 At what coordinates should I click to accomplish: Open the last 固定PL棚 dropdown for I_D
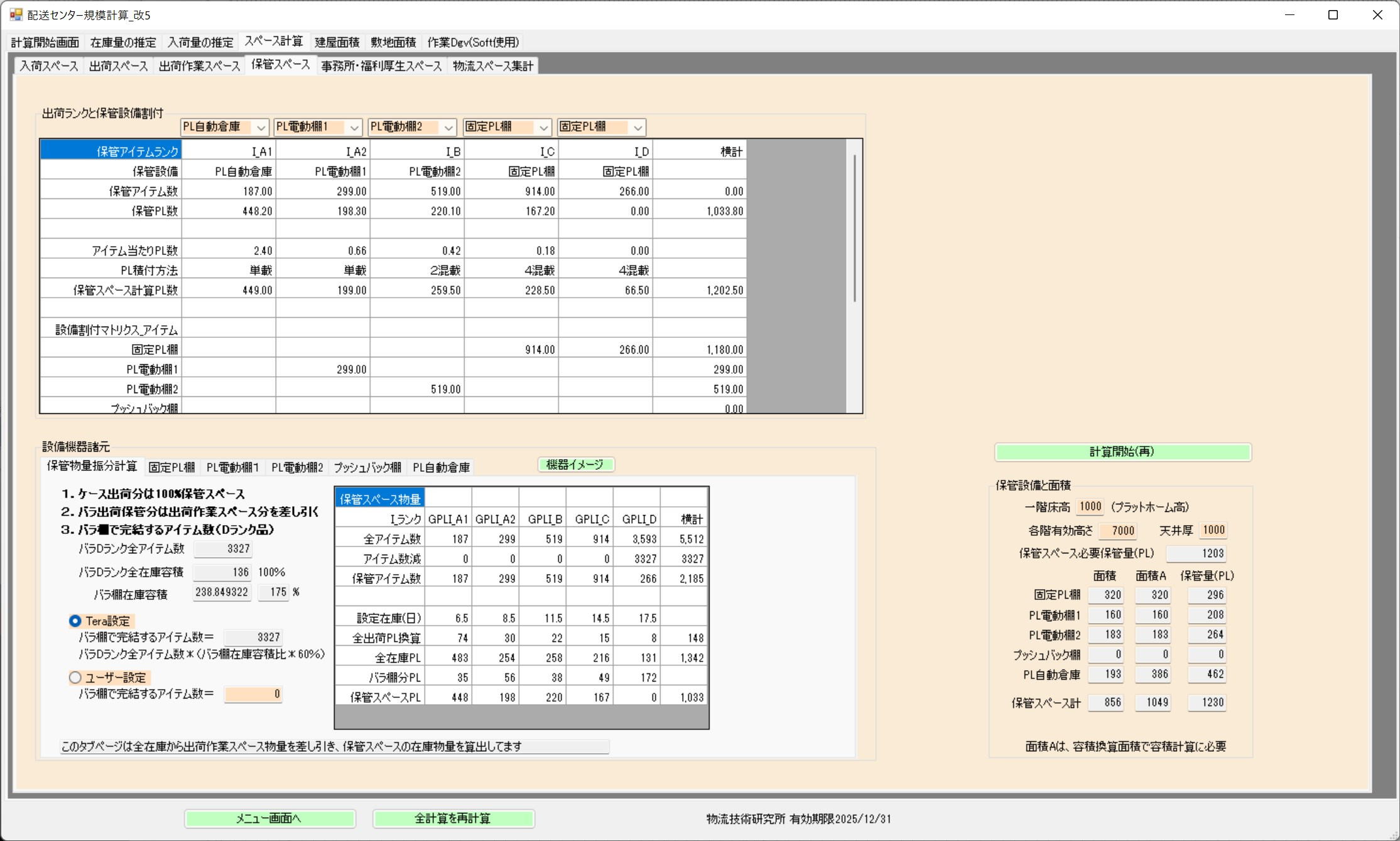tap(638, 128)
